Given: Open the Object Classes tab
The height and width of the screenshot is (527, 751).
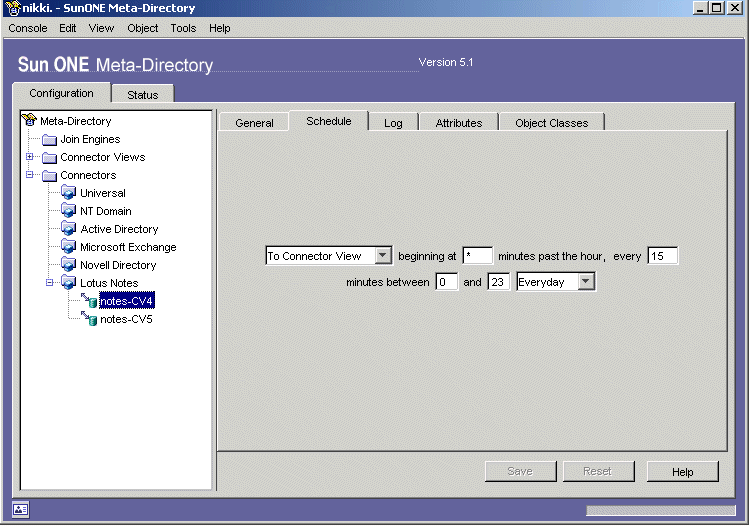Looking at the screenshot, I should coord(552,123).
